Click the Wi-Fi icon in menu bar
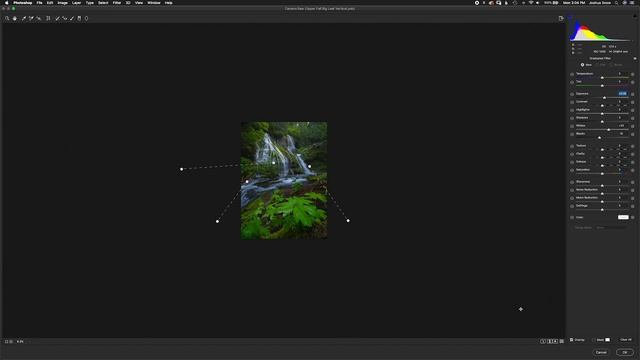Screen dimensions: 640x360 coord(531,3)
